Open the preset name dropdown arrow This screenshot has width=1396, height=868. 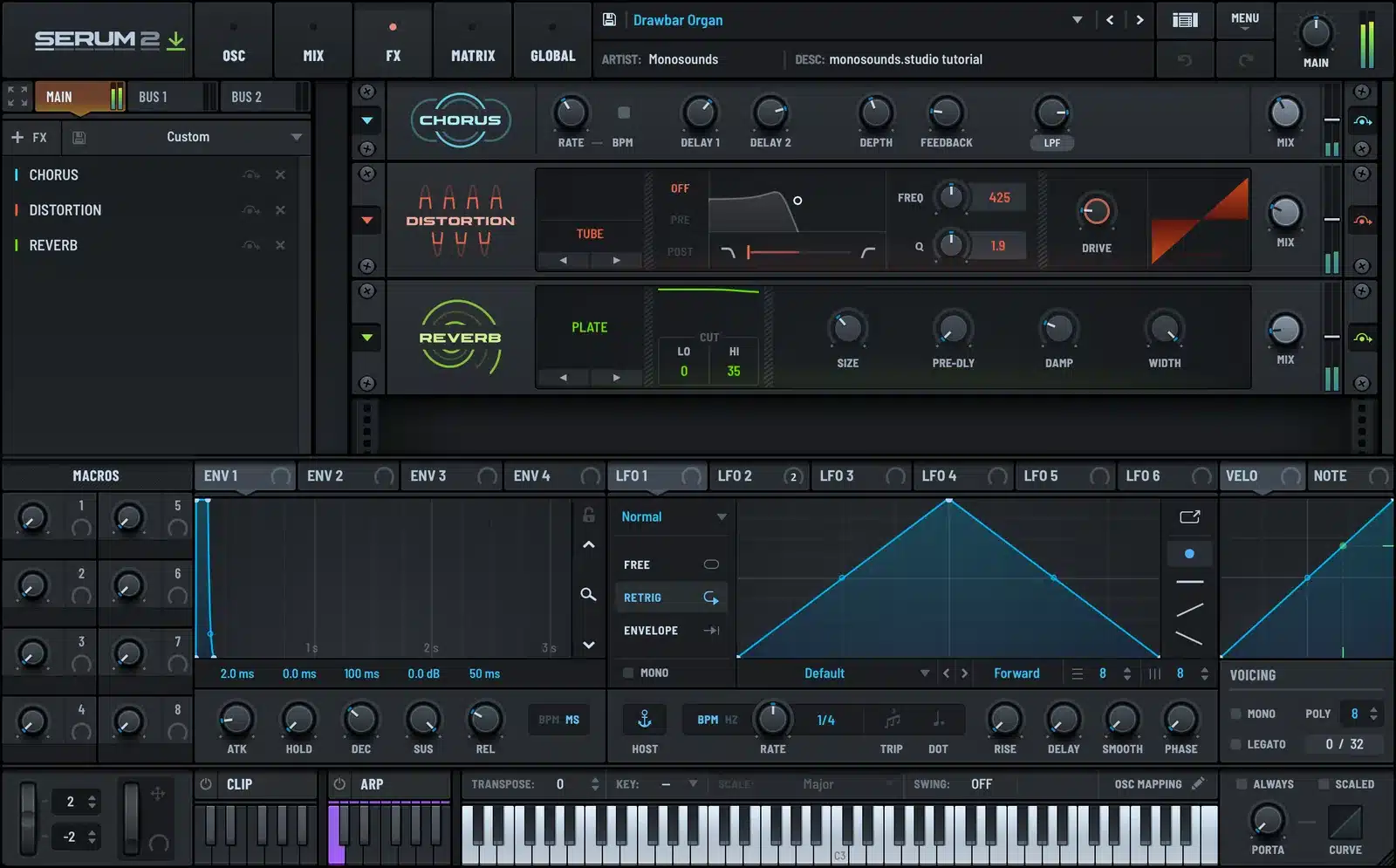click(x=1078, y=20)
